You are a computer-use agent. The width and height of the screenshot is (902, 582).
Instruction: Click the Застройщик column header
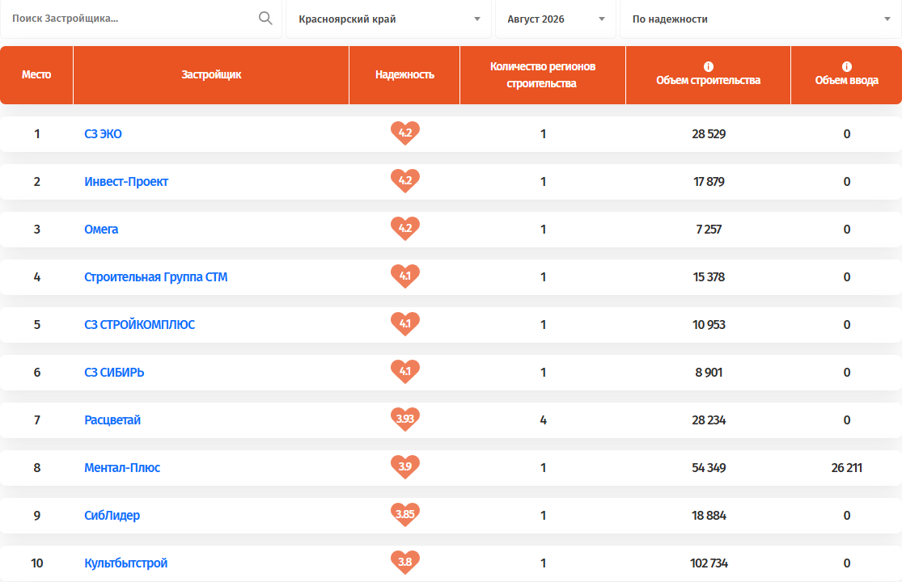coord(211,75)
